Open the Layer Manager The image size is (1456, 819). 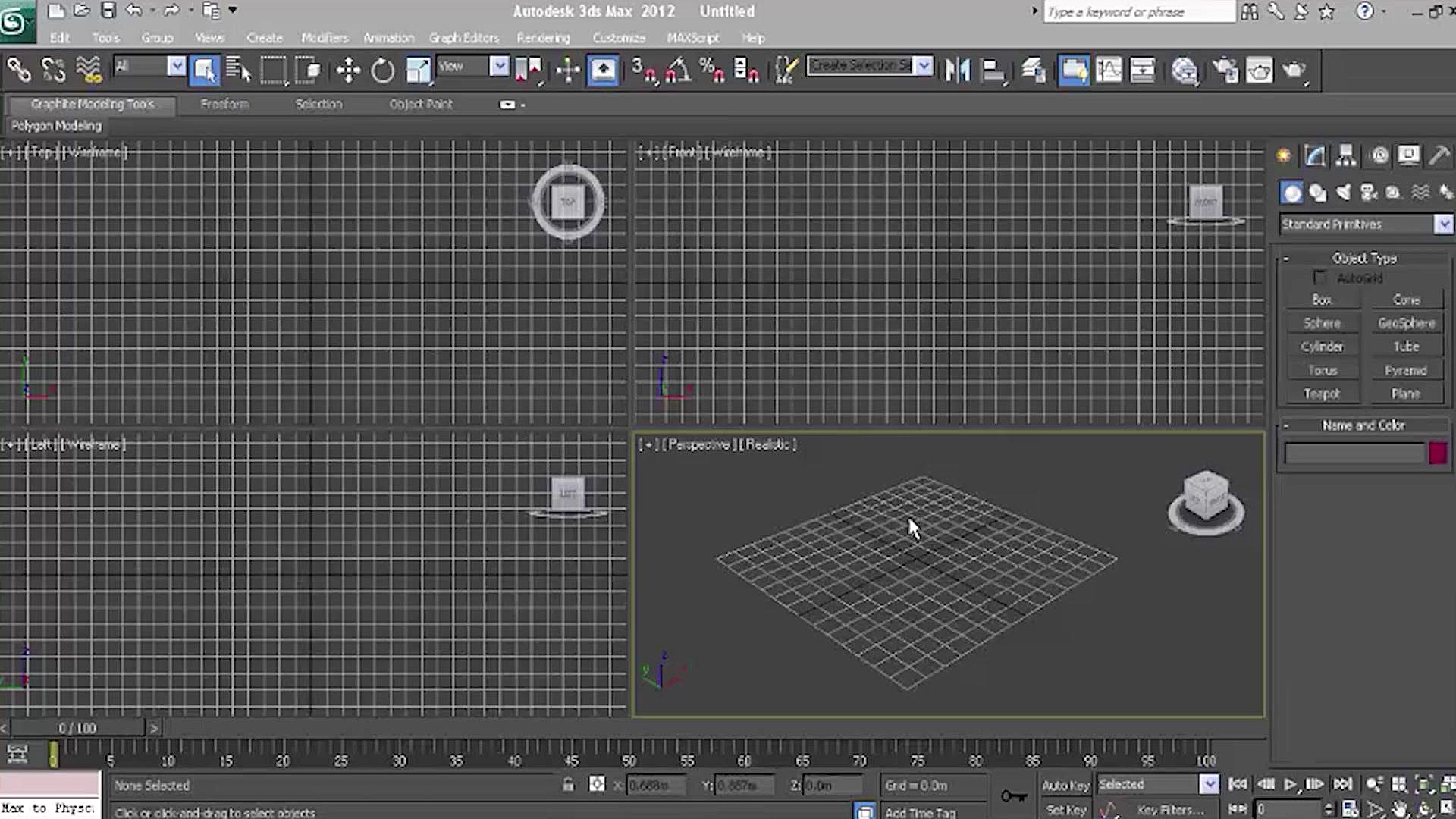click(x=1034, y=70)
